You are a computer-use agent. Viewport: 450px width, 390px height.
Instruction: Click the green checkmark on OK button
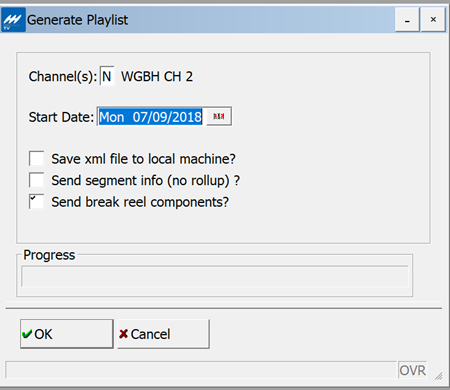pyautogui.click(x=27, y=334)
